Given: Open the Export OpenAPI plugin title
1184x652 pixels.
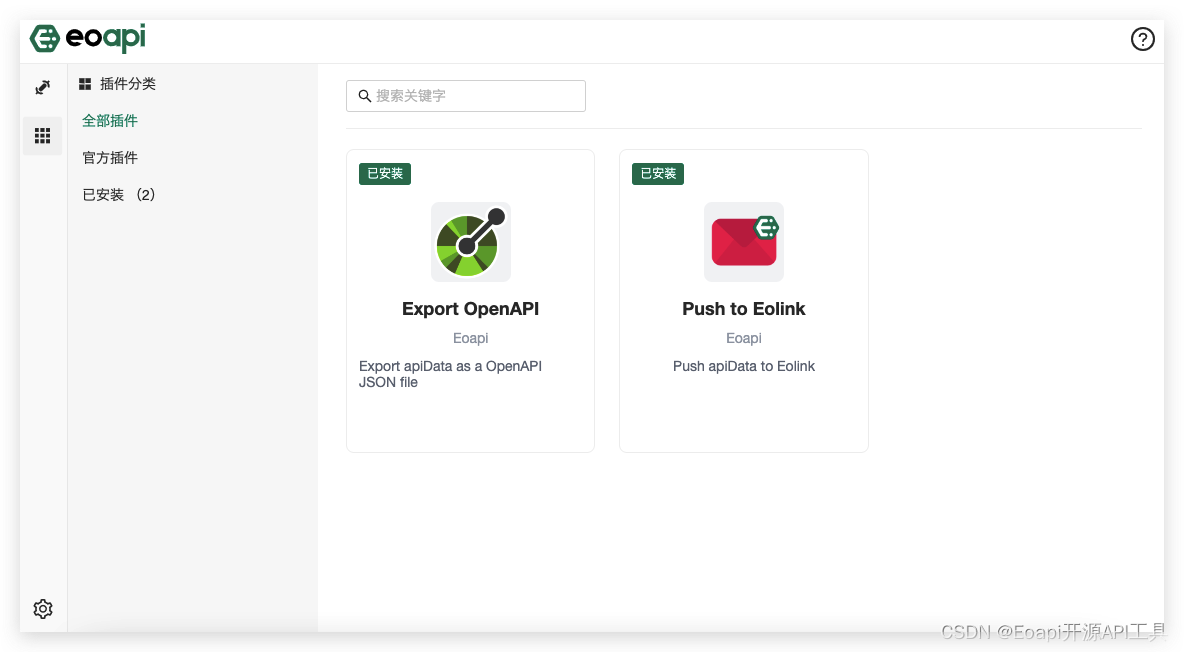Looking at the screenshot, I should point(470,309).
